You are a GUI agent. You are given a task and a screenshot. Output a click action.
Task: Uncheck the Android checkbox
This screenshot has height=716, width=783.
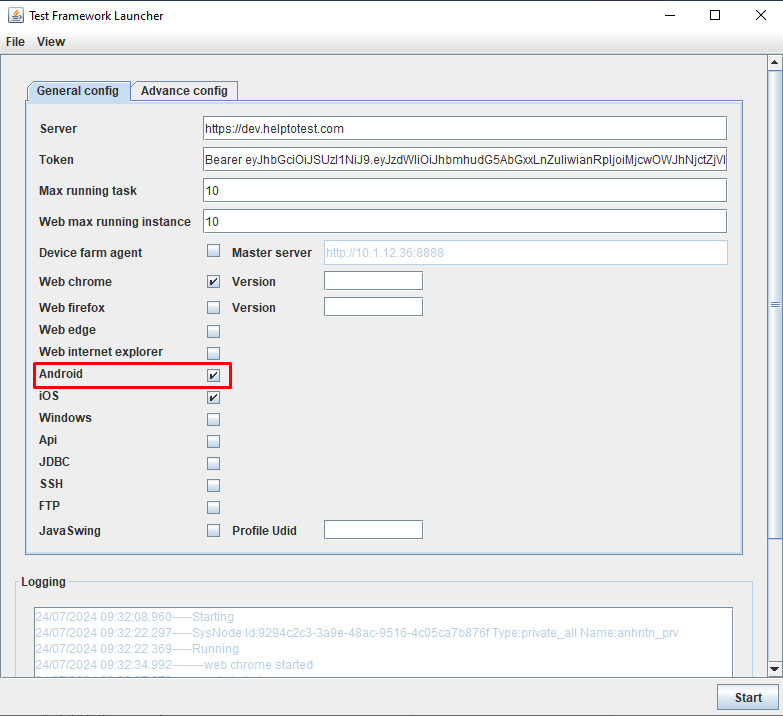(x=213, y=375)
